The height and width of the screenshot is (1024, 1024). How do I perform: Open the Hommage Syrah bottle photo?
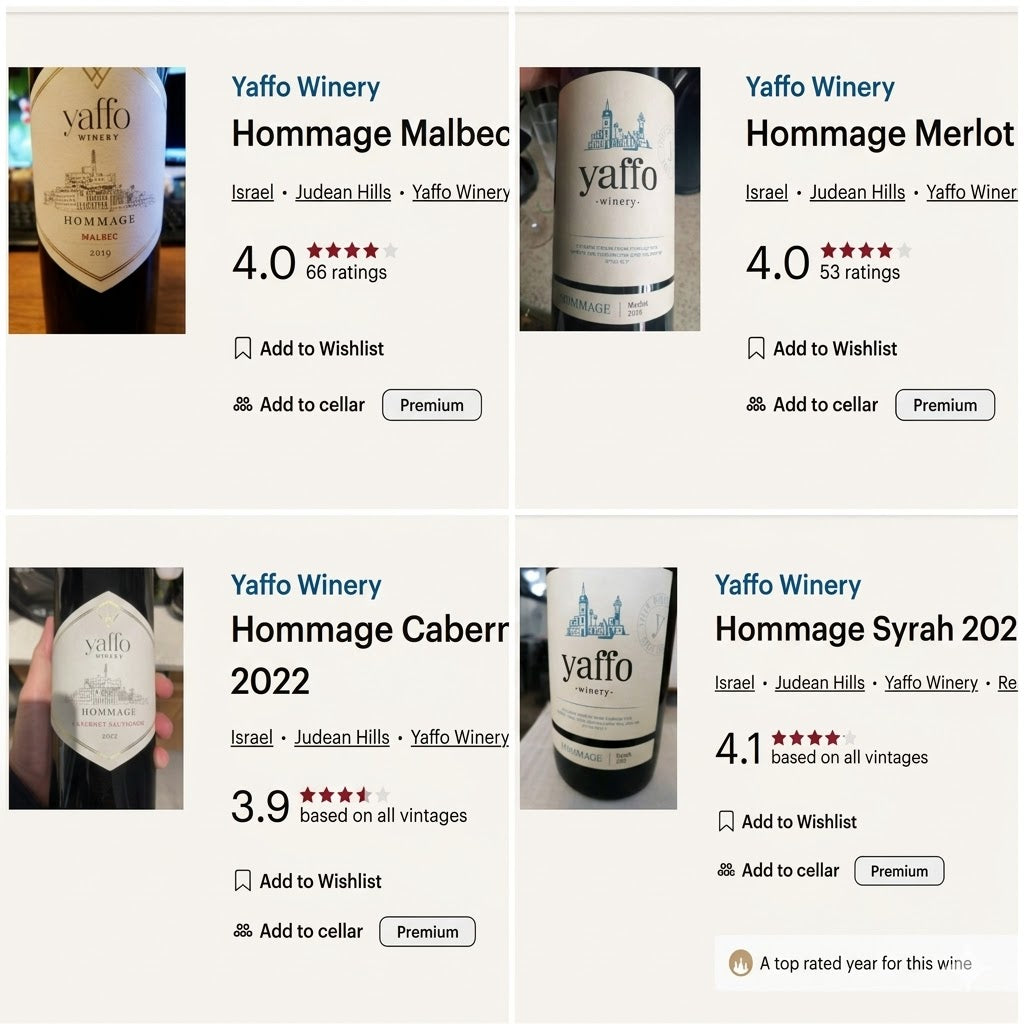pos(598,688)
